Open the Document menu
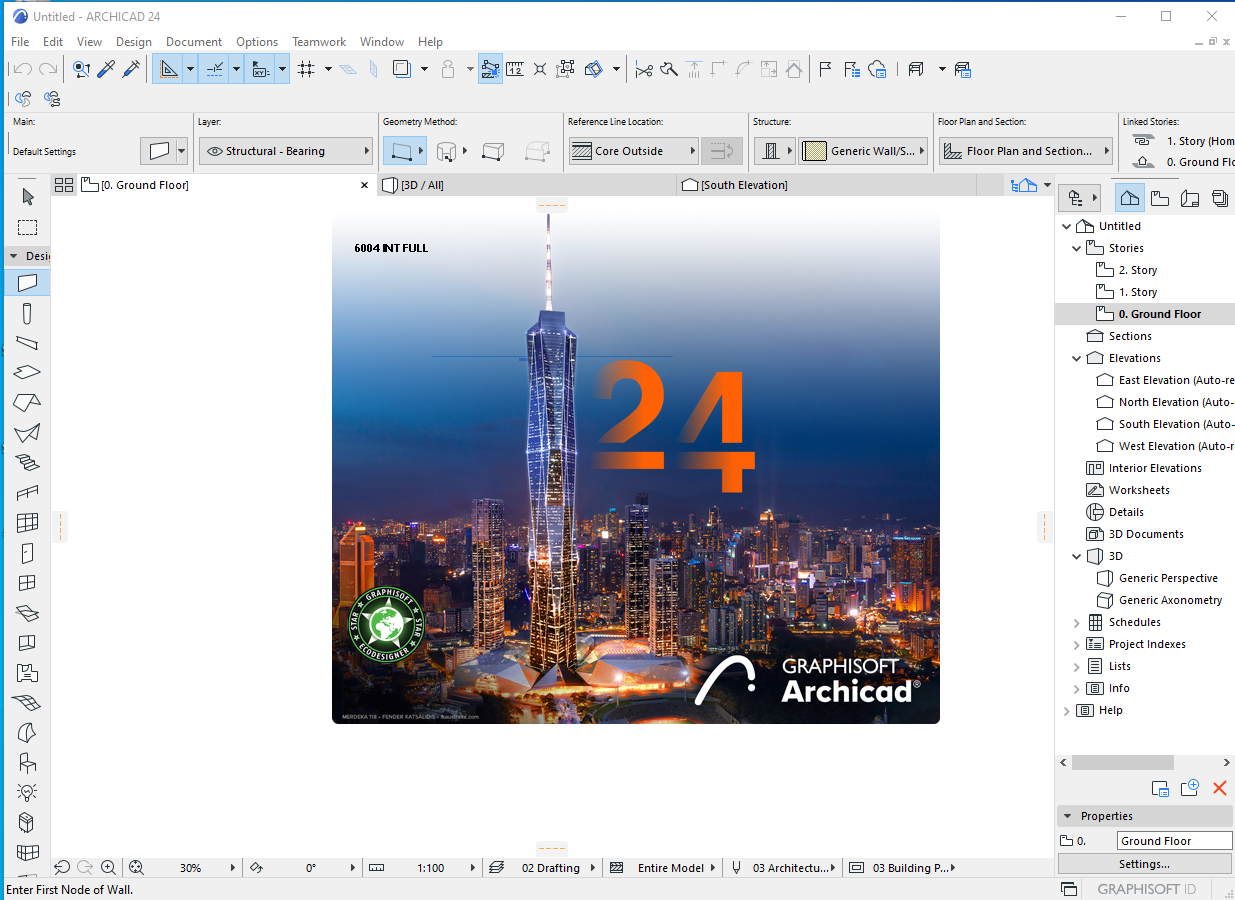This screenshot has height=900, width=1235. point(194,42)
